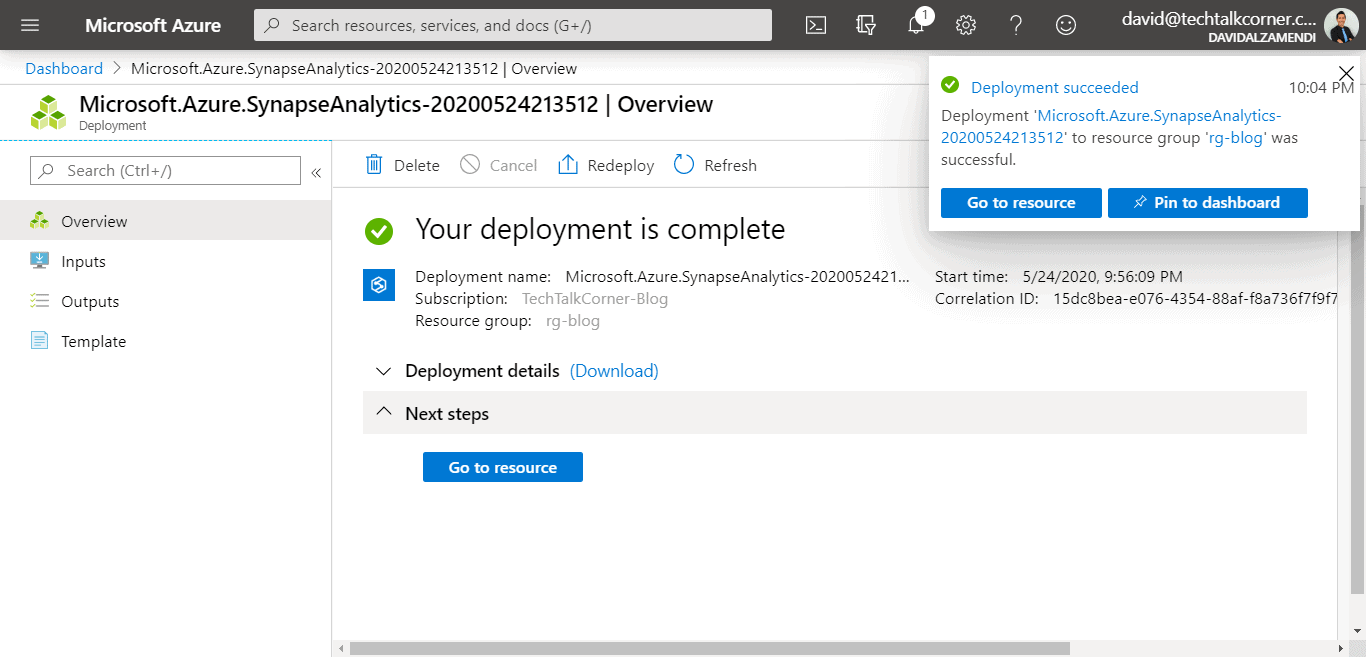Refresh the deployment overview

coord(716,165)
